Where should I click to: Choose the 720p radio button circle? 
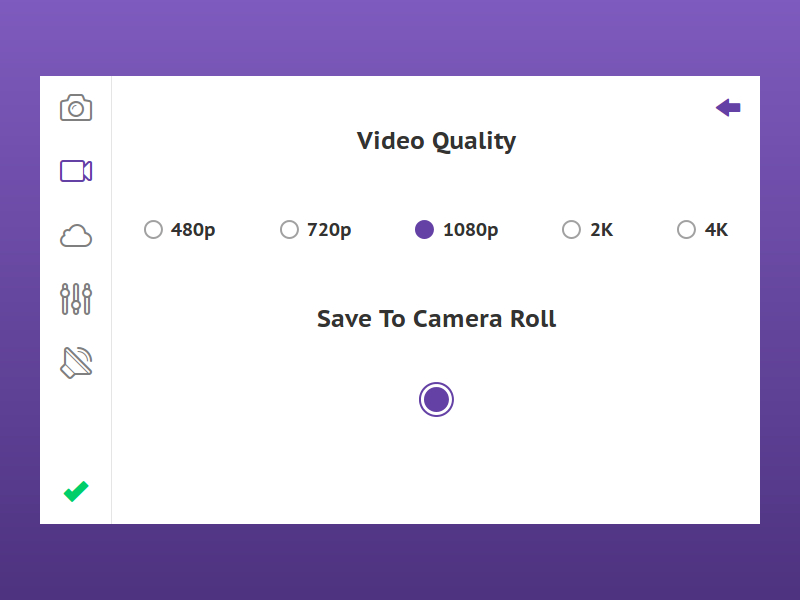289,230
